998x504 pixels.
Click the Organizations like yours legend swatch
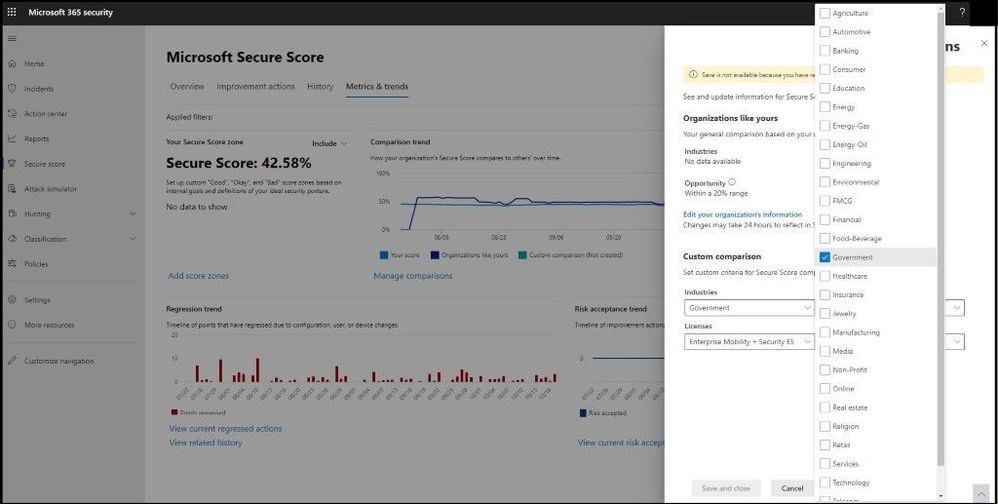point(435,255)
